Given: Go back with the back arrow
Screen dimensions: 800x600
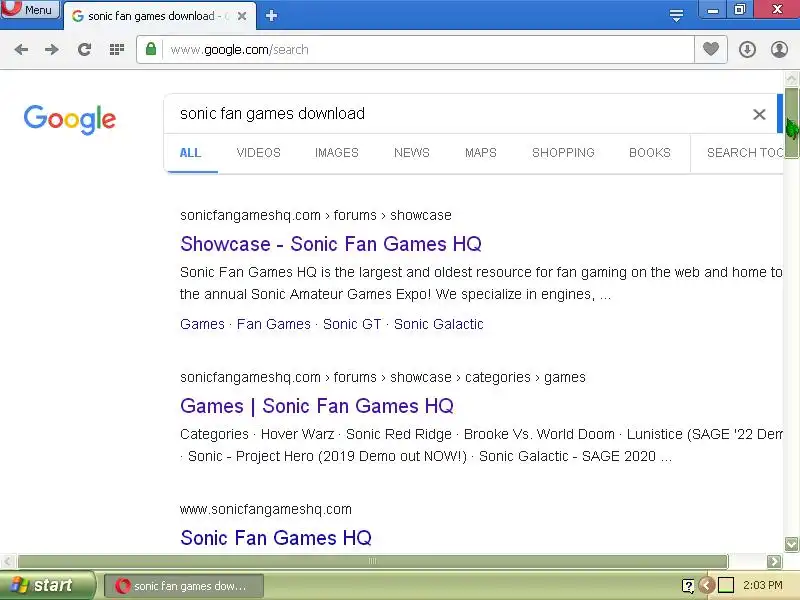Looking at the screenshot, I should pyautogui.click(x=21, y=49).
